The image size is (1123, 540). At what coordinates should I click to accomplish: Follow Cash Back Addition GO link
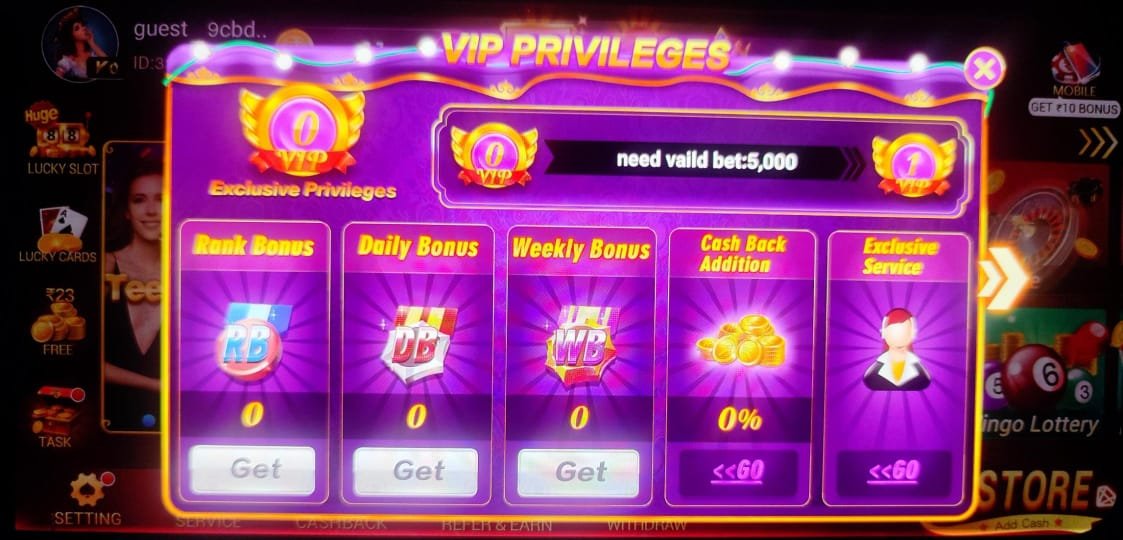(x=738, y=472)
